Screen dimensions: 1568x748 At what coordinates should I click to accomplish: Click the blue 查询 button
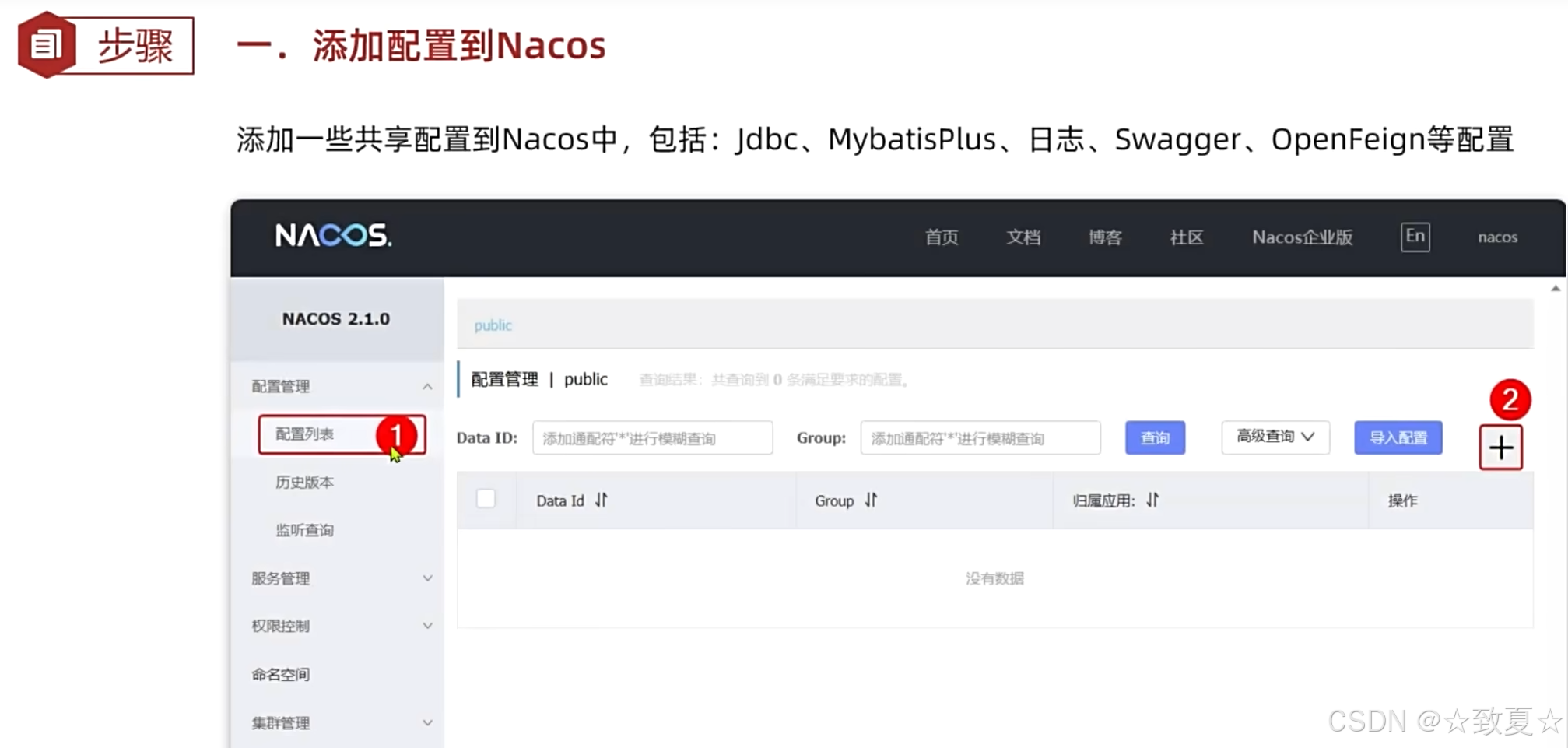[x=1155, y=437]
